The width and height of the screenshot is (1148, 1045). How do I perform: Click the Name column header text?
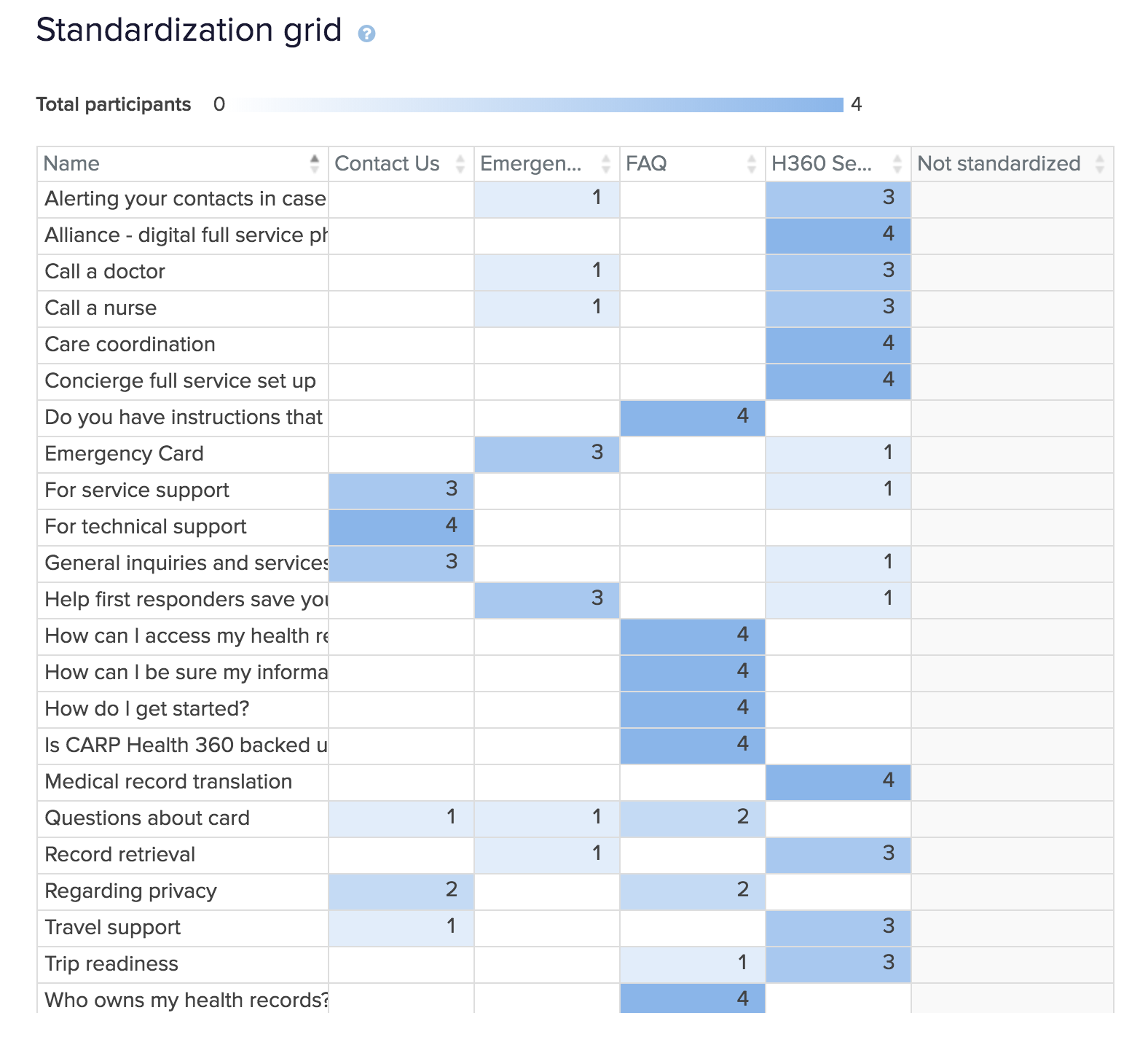[71, 163]
